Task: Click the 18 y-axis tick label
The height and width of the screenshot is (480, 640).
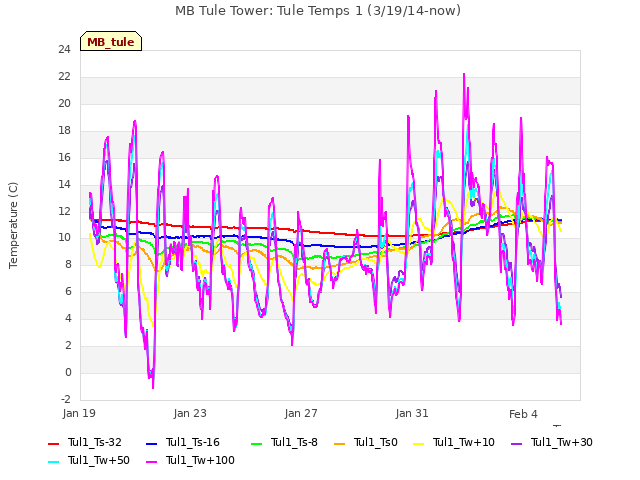Action: [64, 131]
